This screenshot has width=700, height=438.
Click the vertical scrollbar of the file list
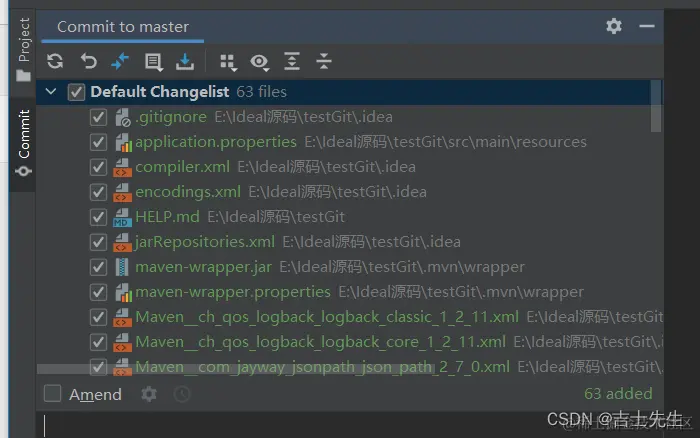[656, 106]
